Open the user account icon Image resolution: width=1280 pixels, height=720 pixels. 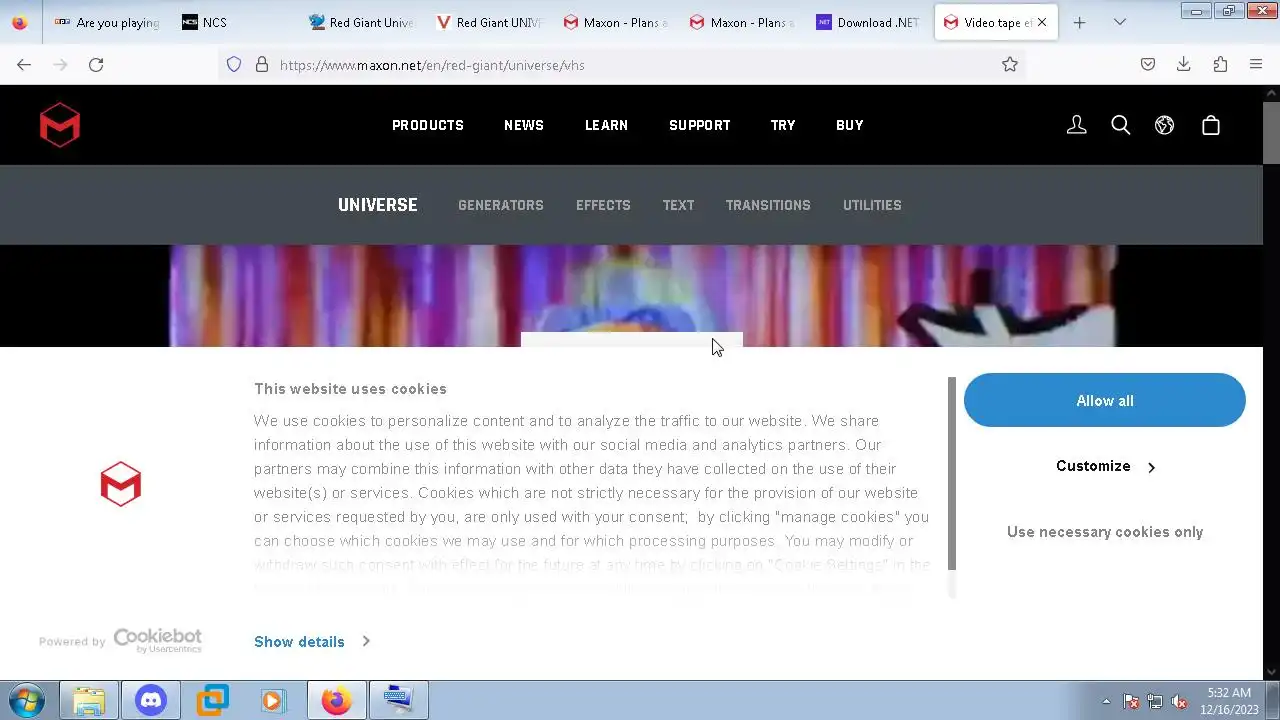coord(1076,125)
